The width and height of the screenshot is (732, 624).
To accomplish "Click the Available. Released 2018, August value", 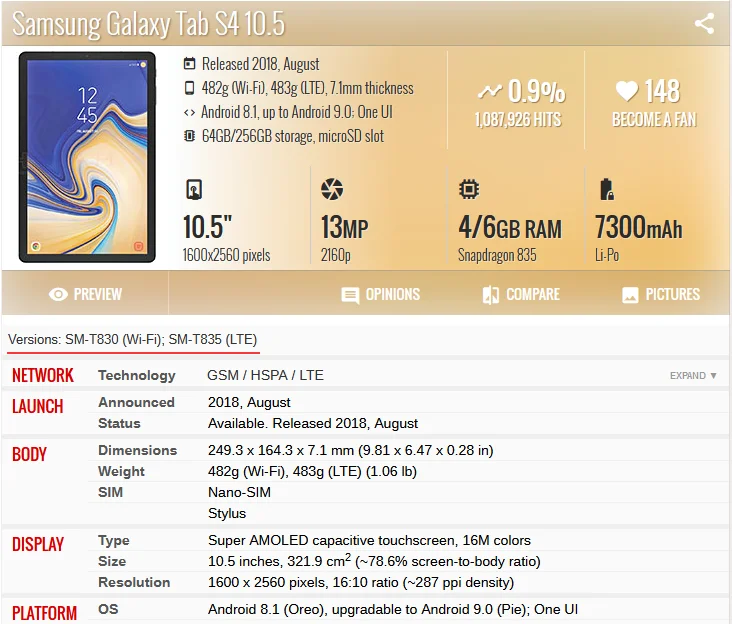I will click(313, 423).
